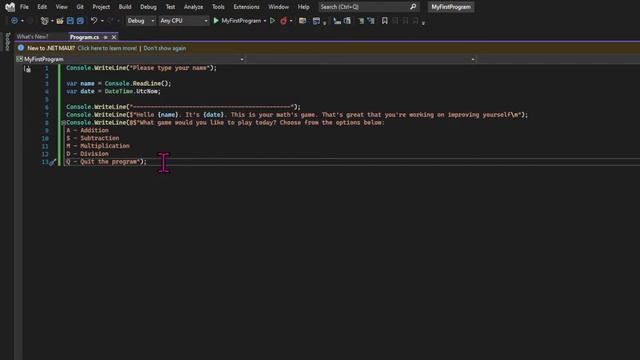Open the Git menu
640x360 pixels.
tap(80, 7)
